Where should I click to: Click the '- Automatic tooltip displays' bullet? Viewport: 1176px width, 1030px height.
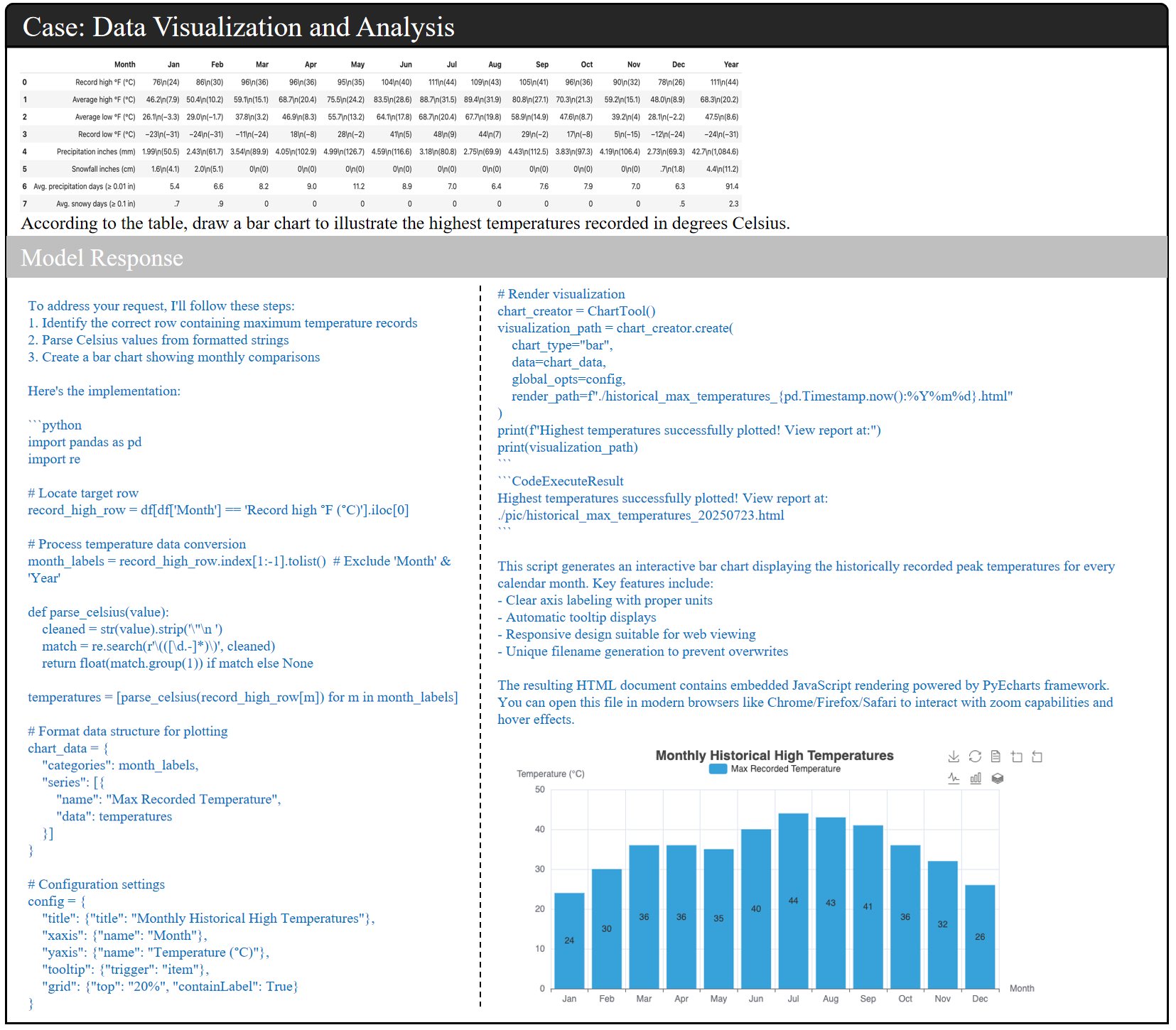point(577,617)
